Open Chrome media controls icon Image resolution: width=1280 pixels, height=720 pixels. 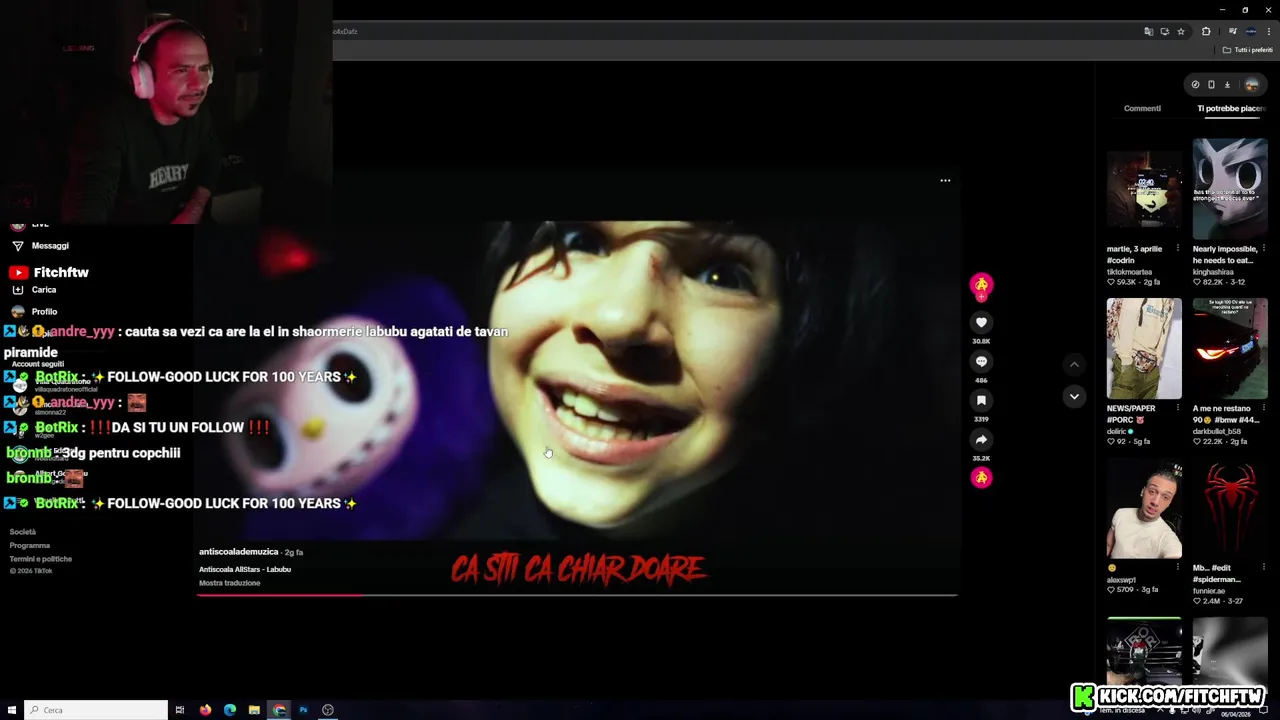[x=1232, y=32]
